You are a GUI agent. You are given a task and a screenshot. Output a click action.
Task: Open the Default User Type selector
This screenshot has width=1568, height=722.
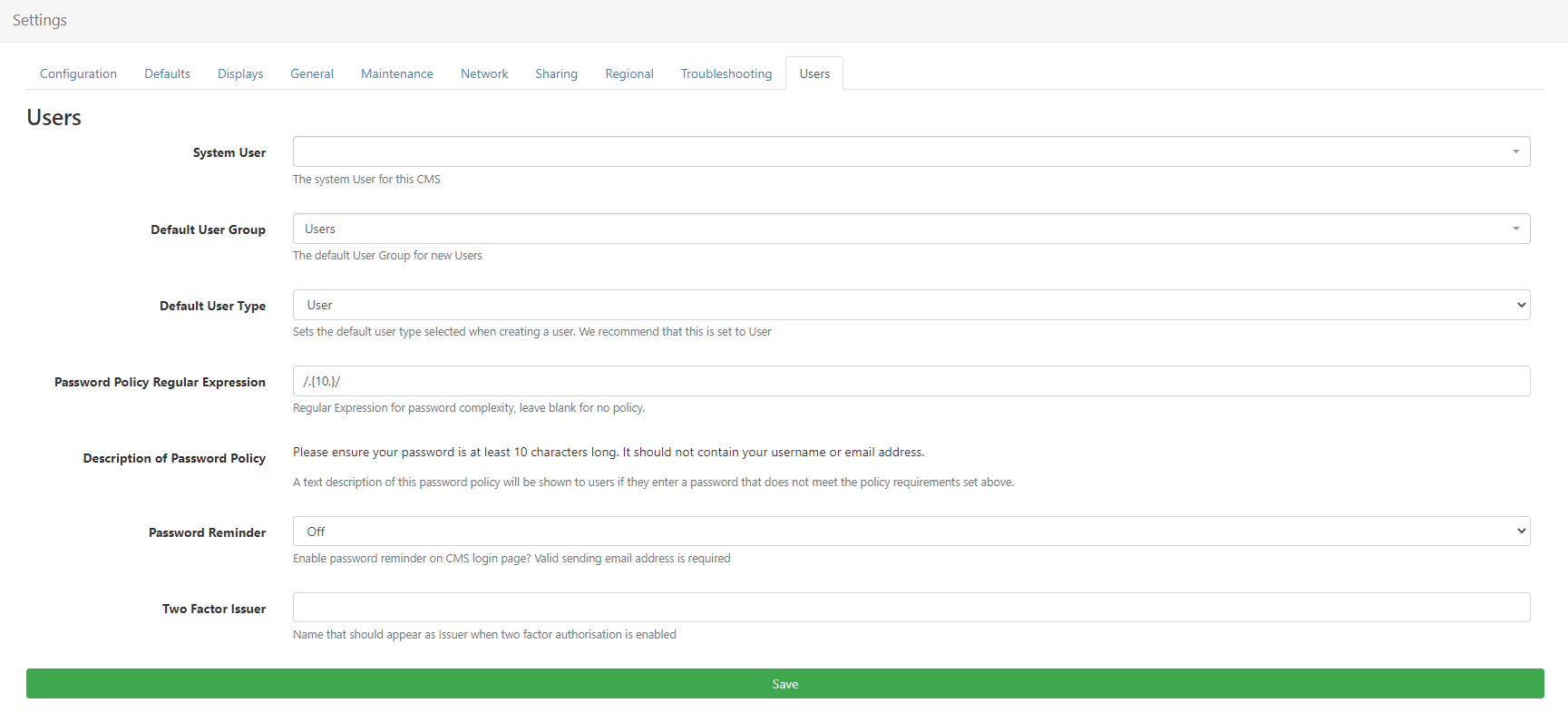[911, 305]
